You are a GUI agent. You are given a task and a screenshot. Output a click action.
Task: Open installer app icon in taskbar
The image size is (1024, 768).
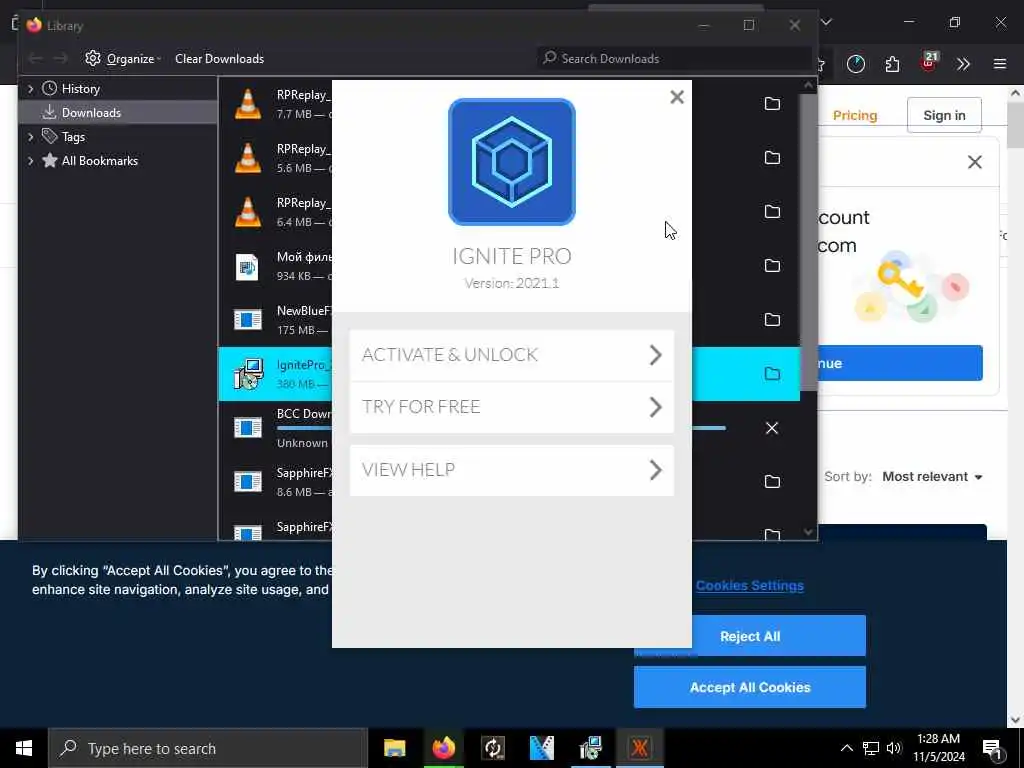[590, 748]
